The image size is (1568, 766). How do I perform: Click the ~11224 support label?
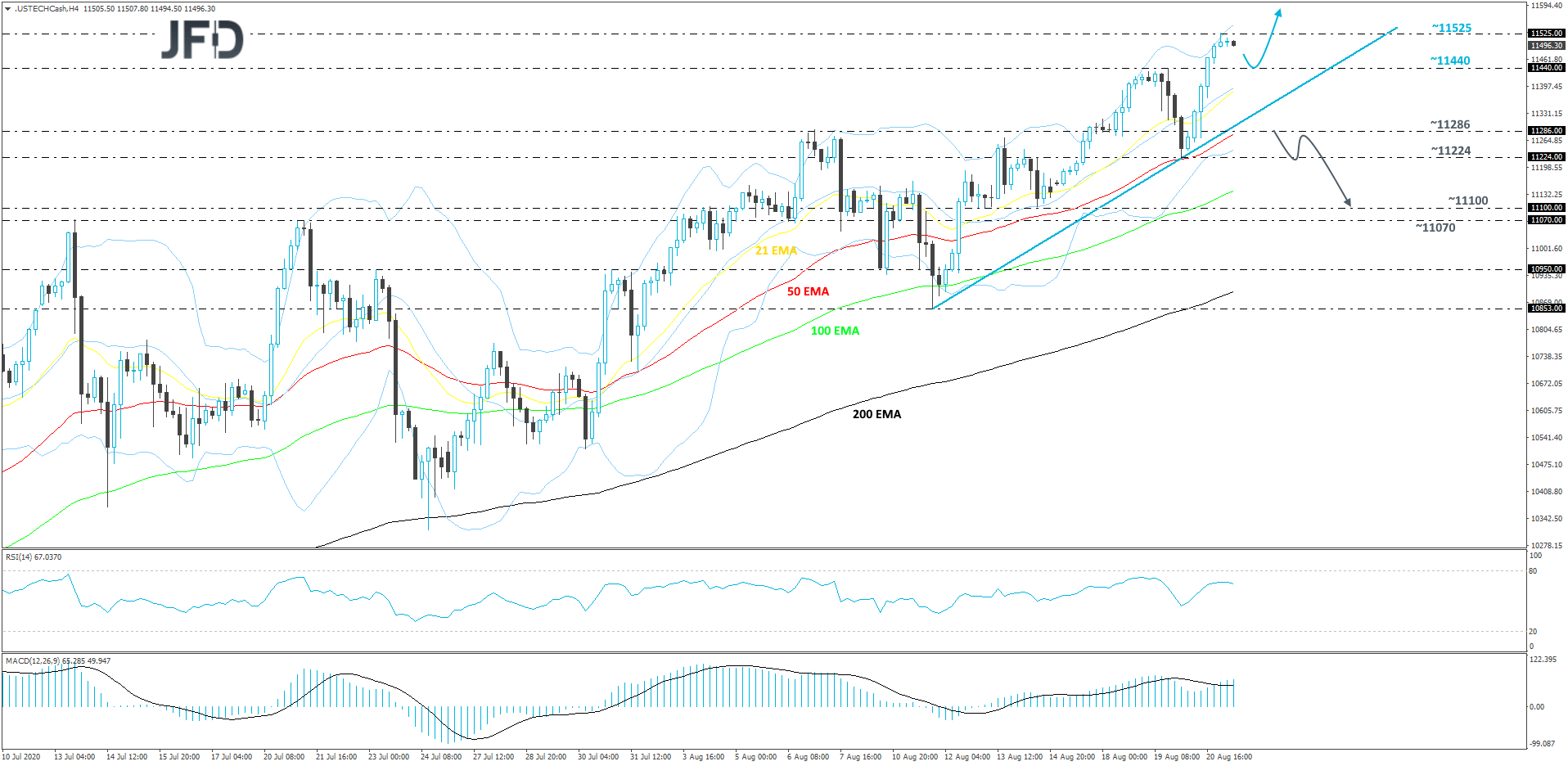tap(1451, 151)
